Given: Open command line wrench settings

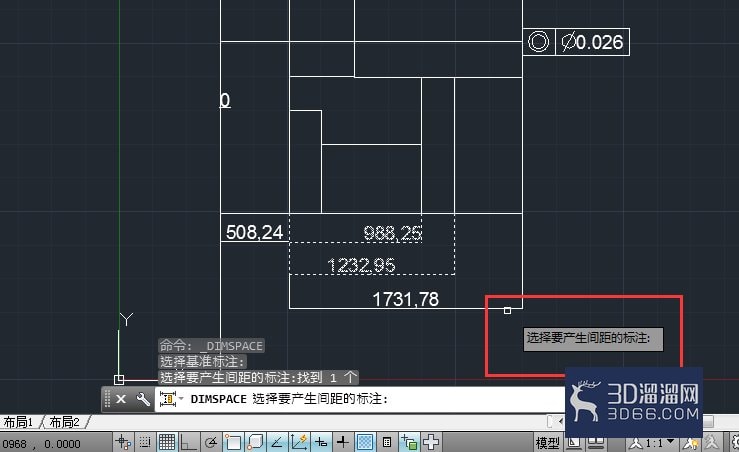Looking at the screenshot, I should 143,399.
